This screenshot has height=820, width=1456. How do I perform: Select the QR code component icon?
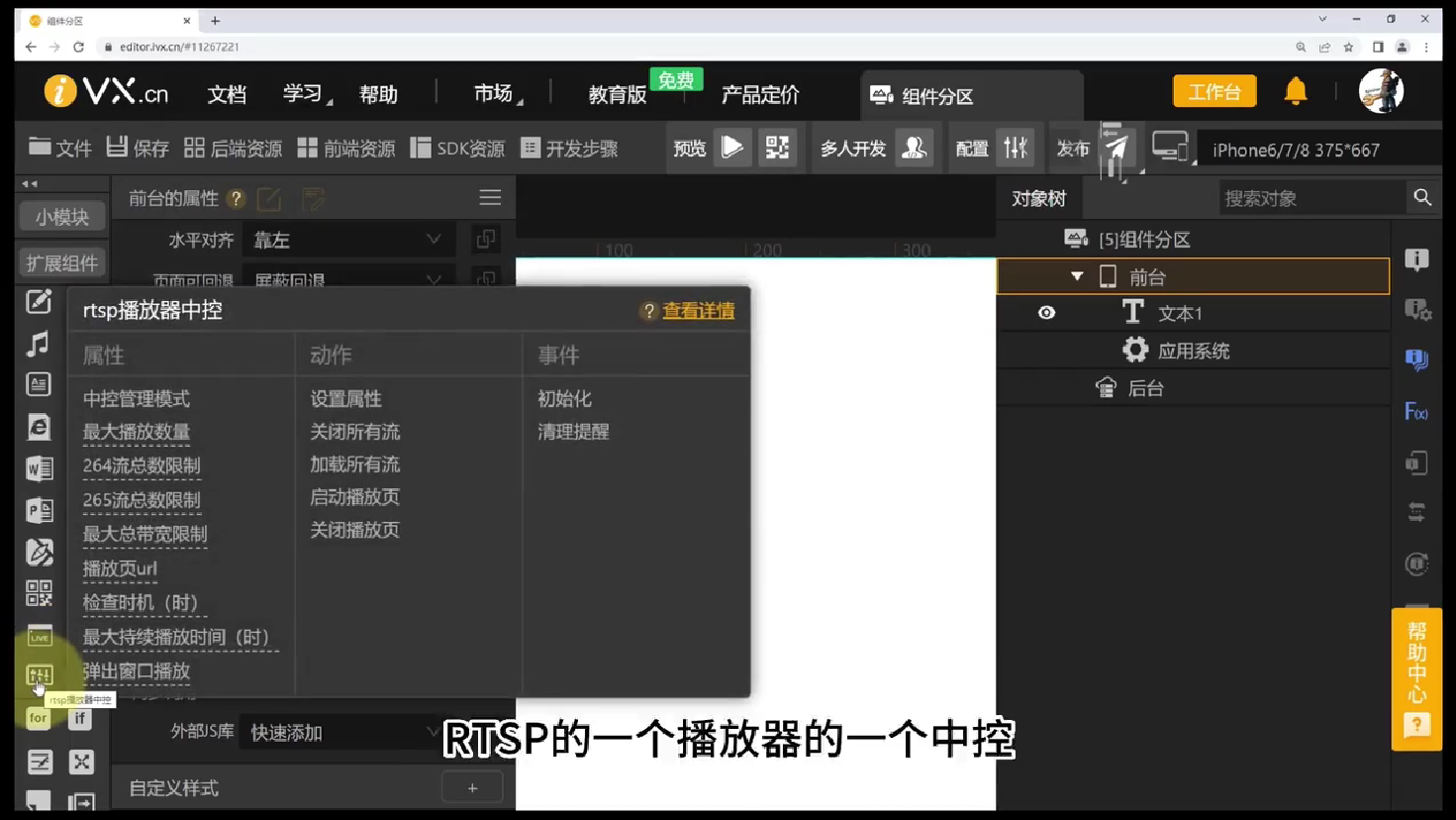[39, 593]
